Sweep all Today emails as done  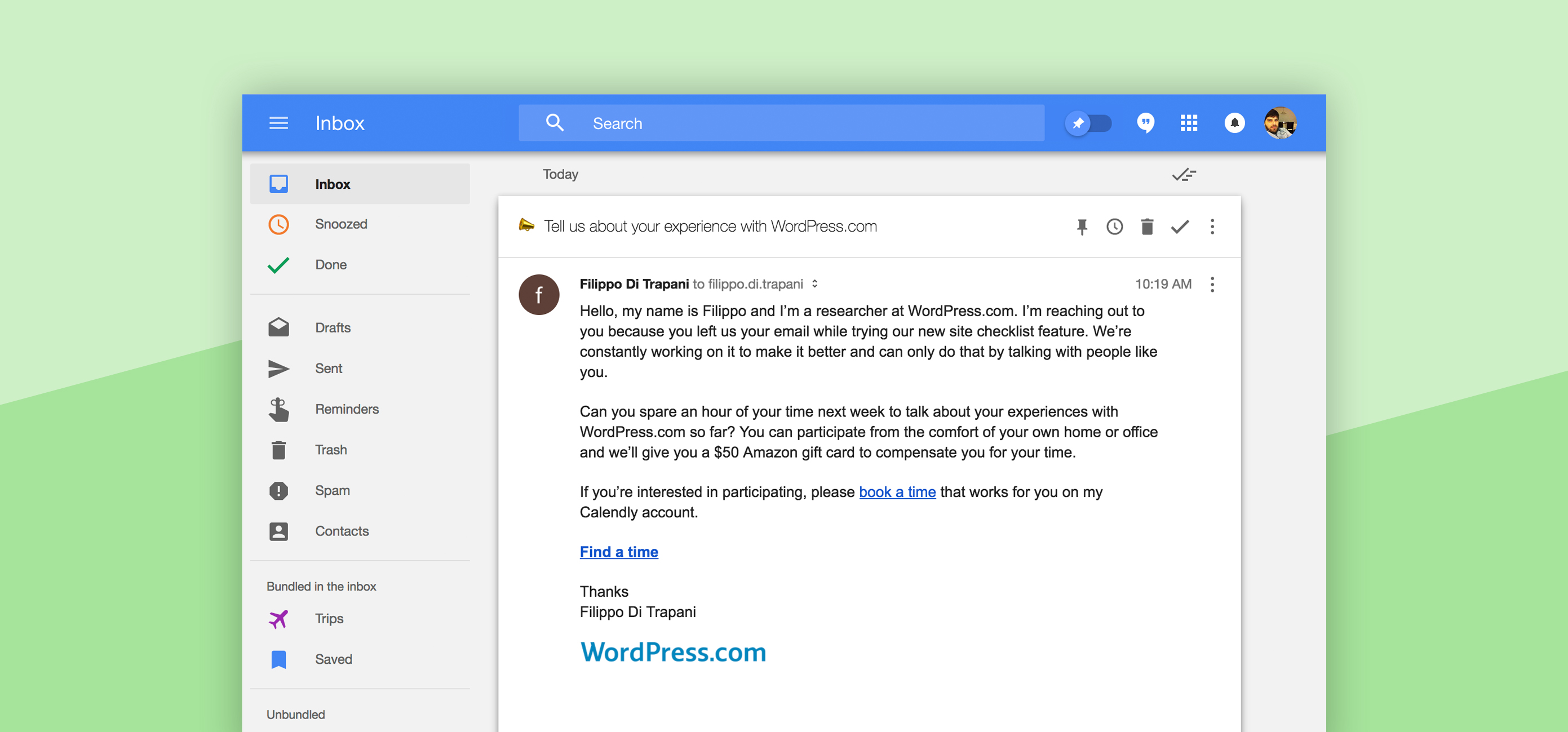click(x=1183, y=175)
